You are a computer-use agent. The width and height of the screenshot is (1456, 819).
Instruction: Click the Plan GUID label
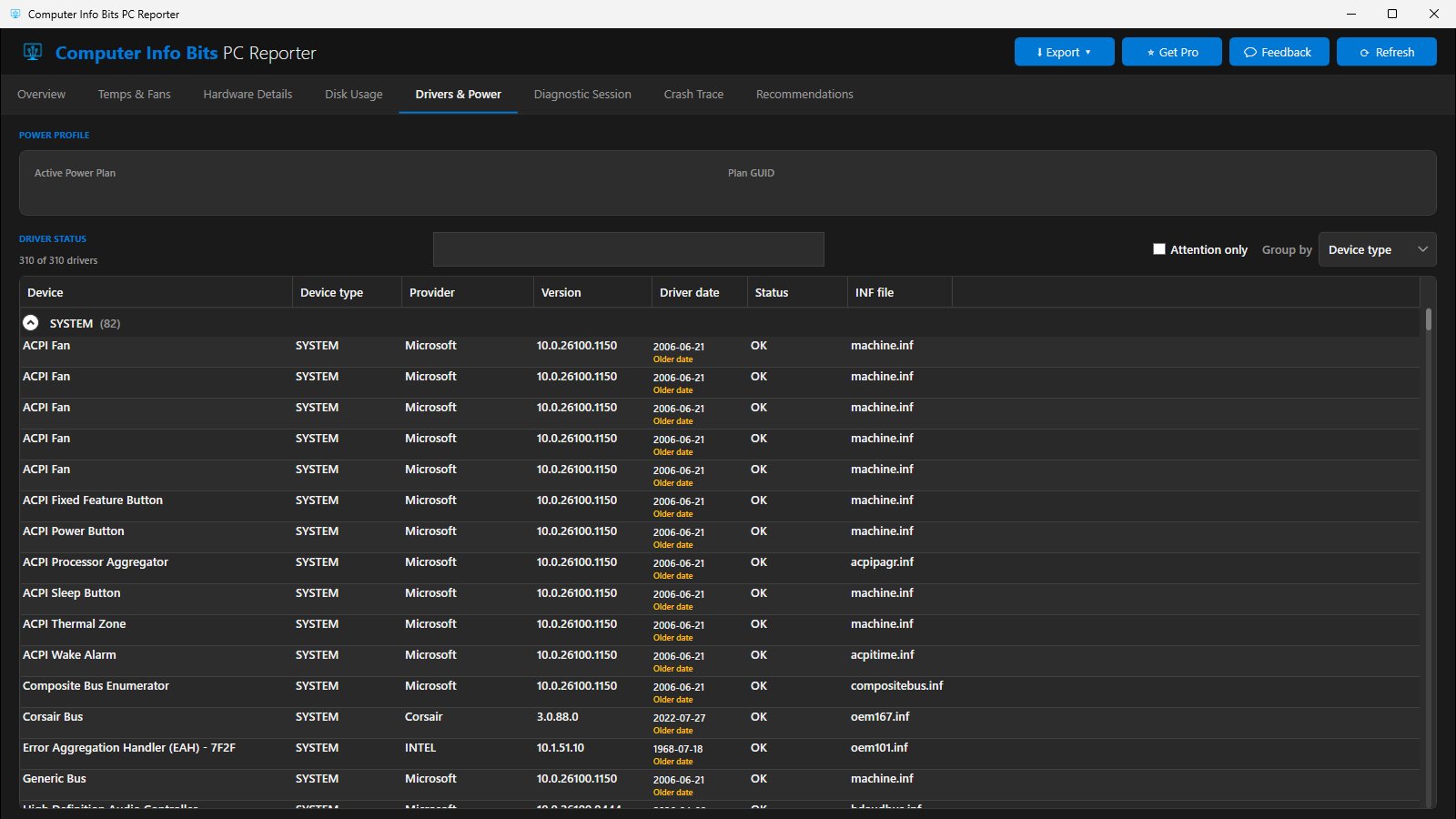751,173
